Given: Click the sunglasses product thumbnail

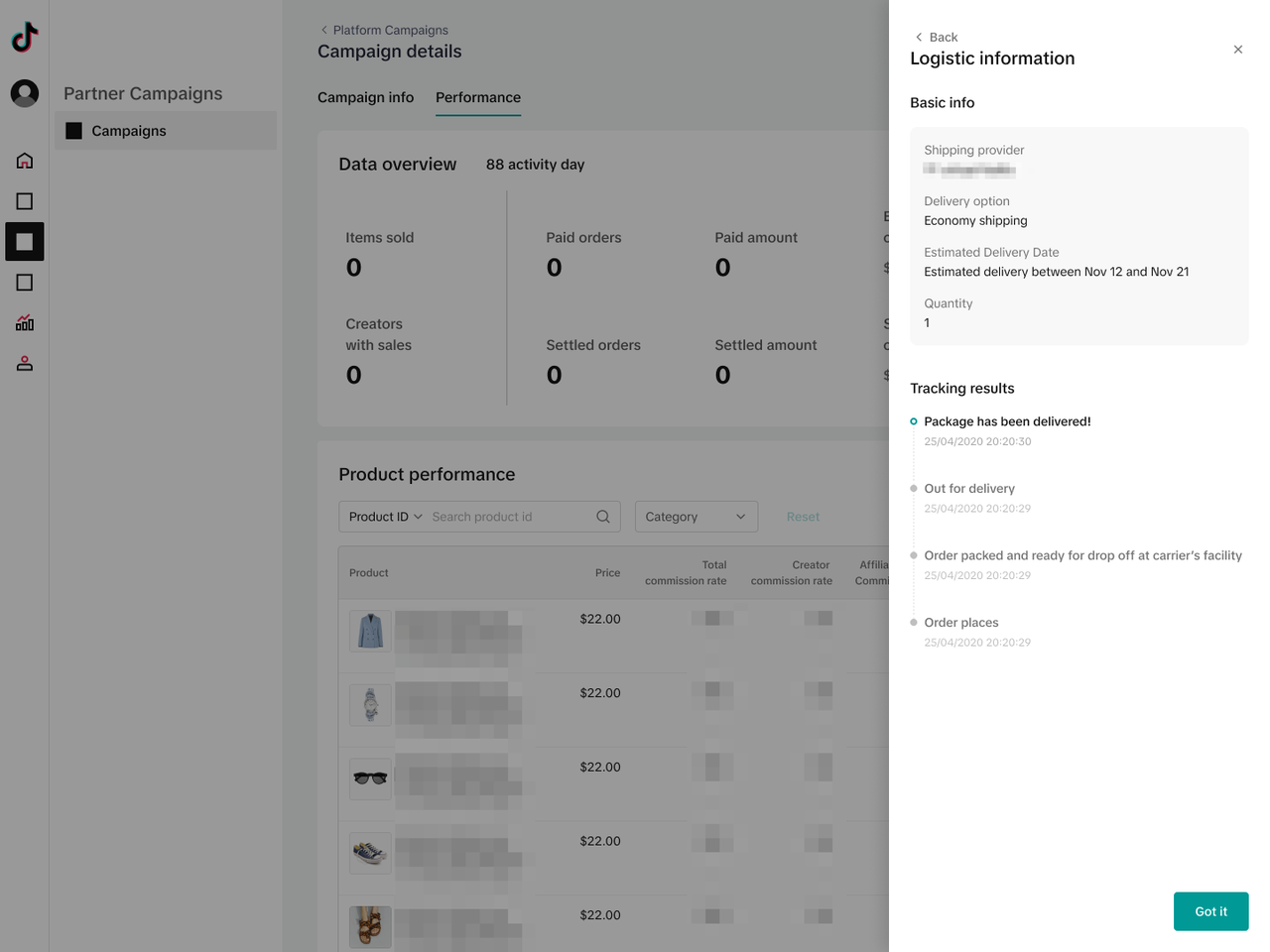Looking at the screenshot, I should point(370,778).
